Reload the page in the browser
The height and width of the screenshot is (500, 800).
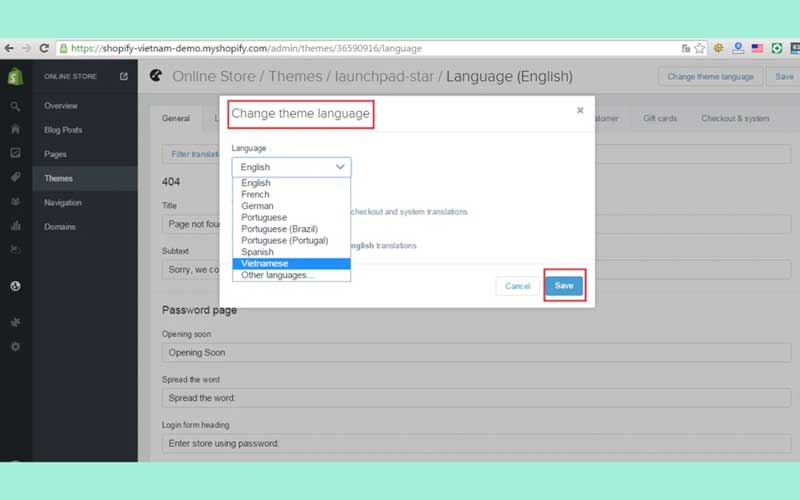(x=46, y=48)
